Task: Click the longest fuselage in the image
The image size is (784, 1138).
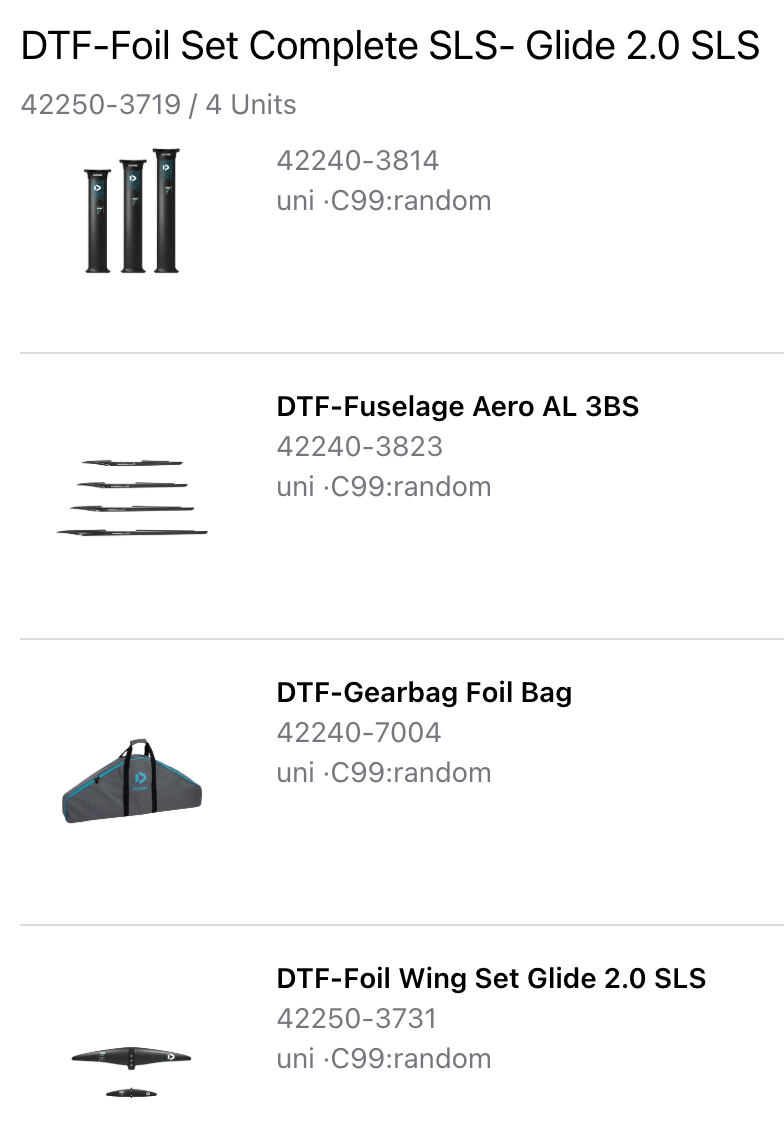Action: 132,532
